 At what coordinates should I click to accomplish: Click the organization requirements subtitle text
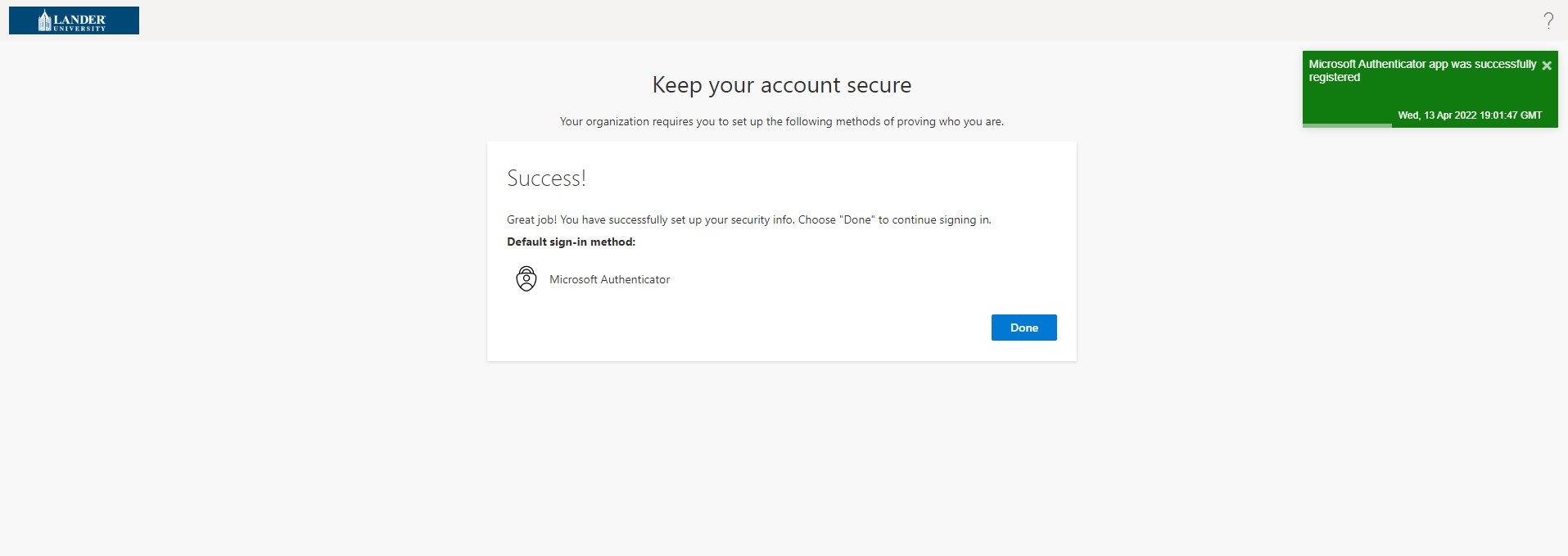tap(781, 122)
